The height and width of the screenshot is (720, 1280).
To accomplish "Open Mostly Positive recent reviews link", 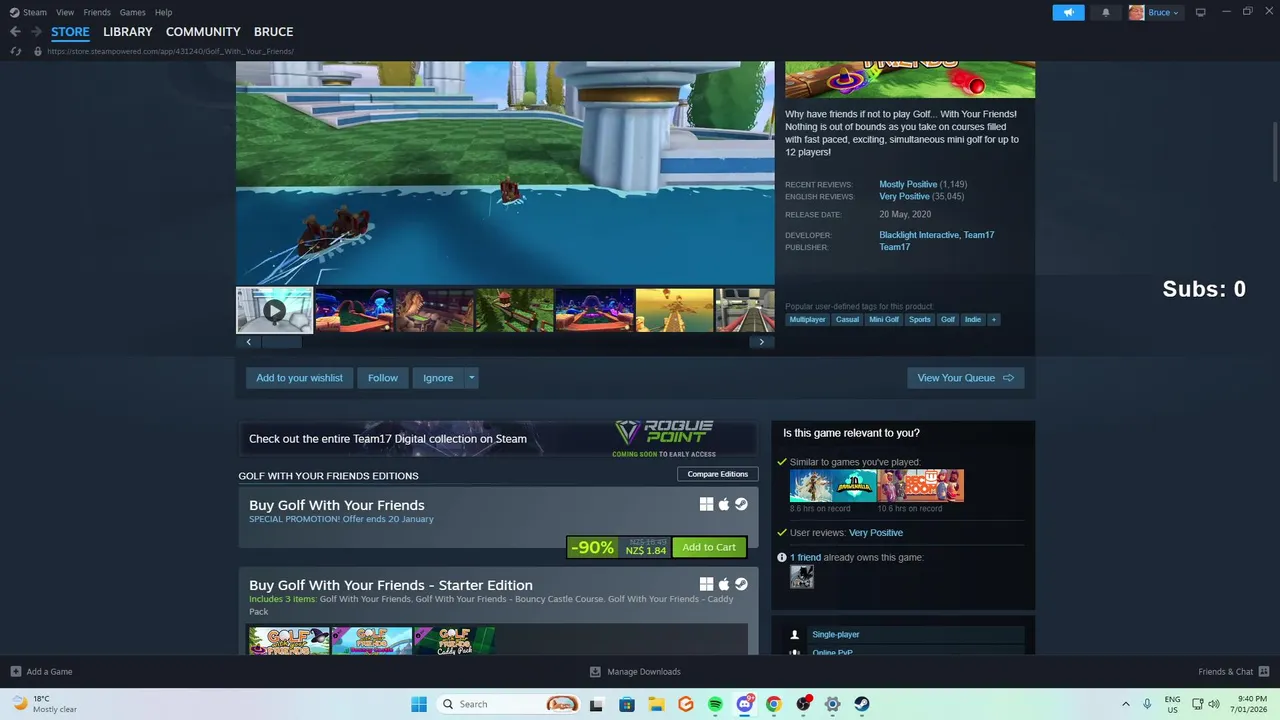I will (908, 184).
